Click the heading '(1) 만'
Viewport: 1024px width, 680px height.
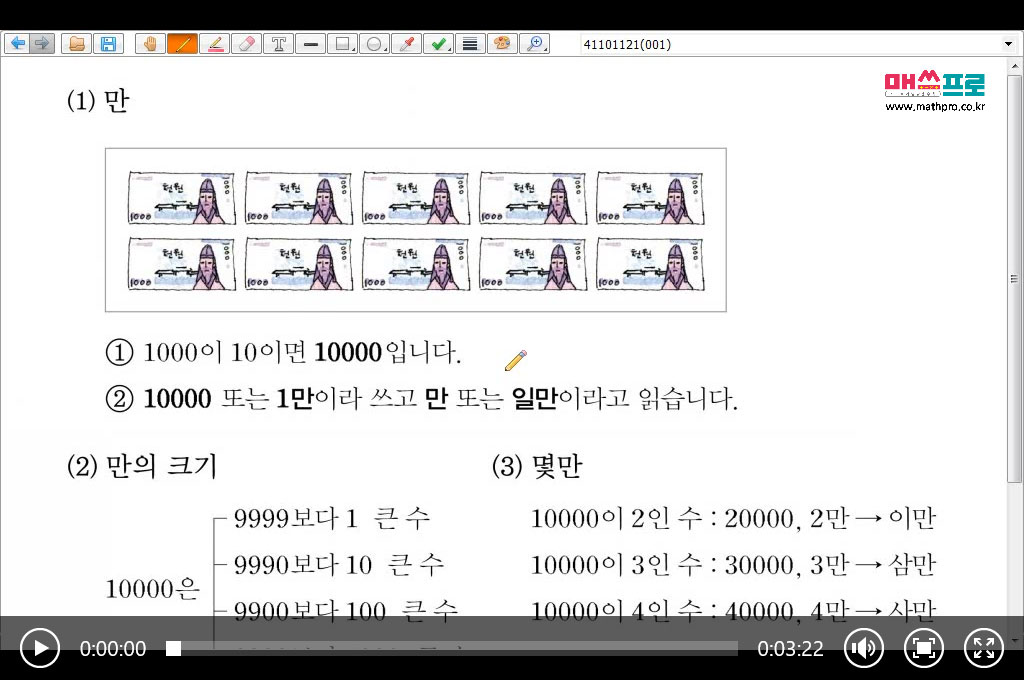click(98, 101)
